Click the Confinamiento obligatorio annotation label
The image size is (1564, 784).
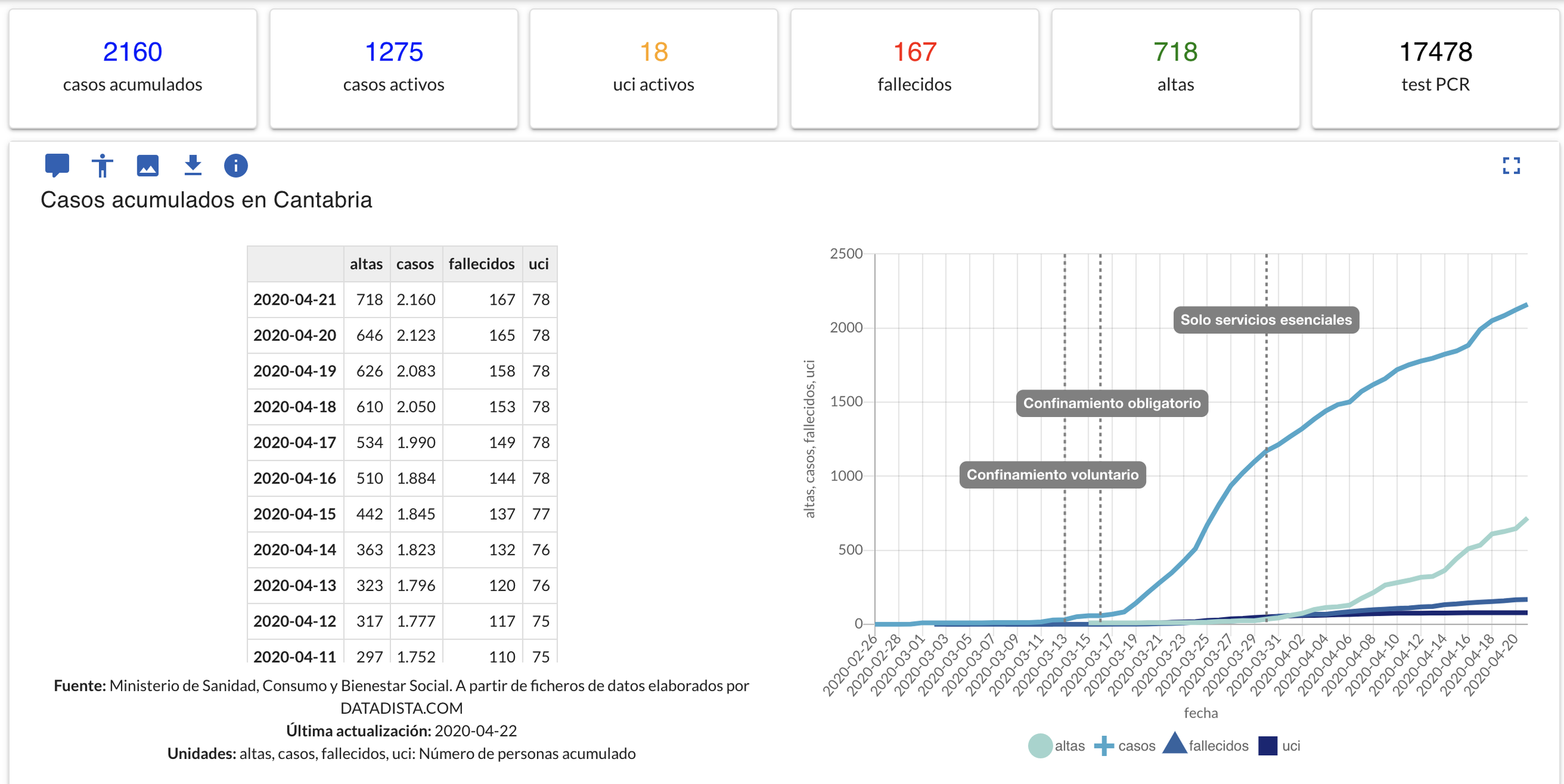click(1112, 404)
